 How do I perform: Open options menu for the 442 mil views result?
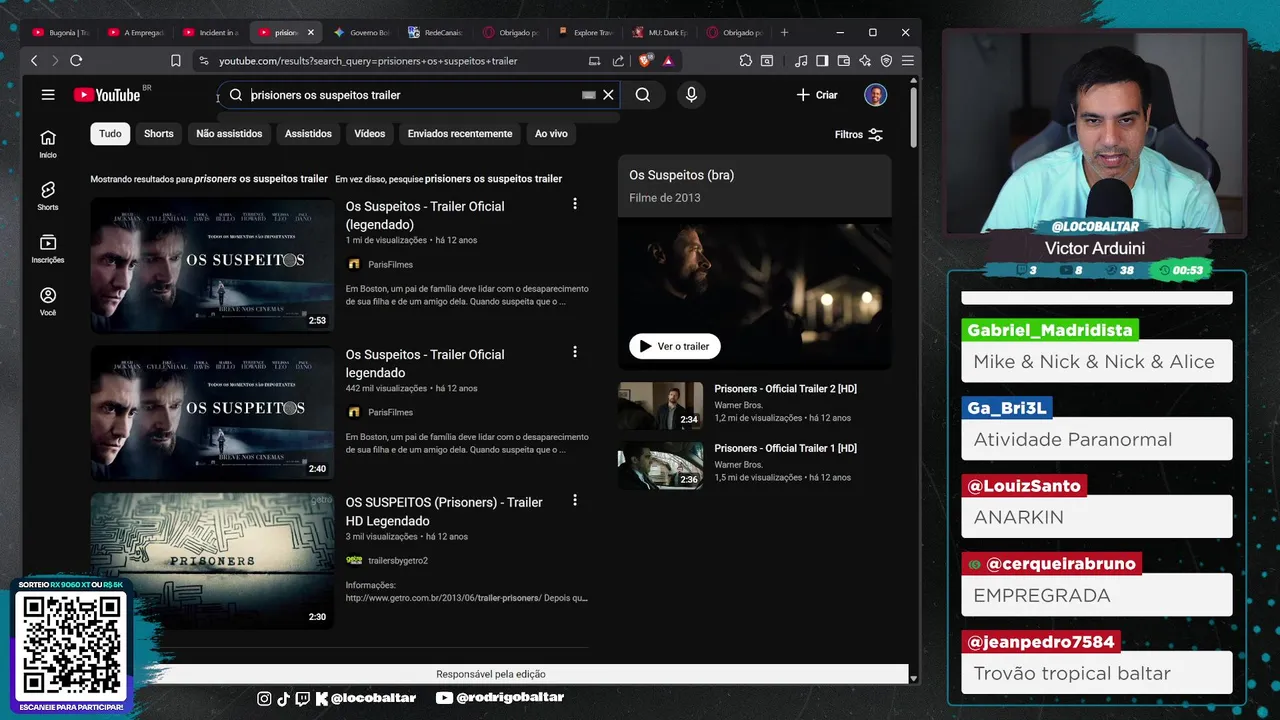(x=575, y=352)
